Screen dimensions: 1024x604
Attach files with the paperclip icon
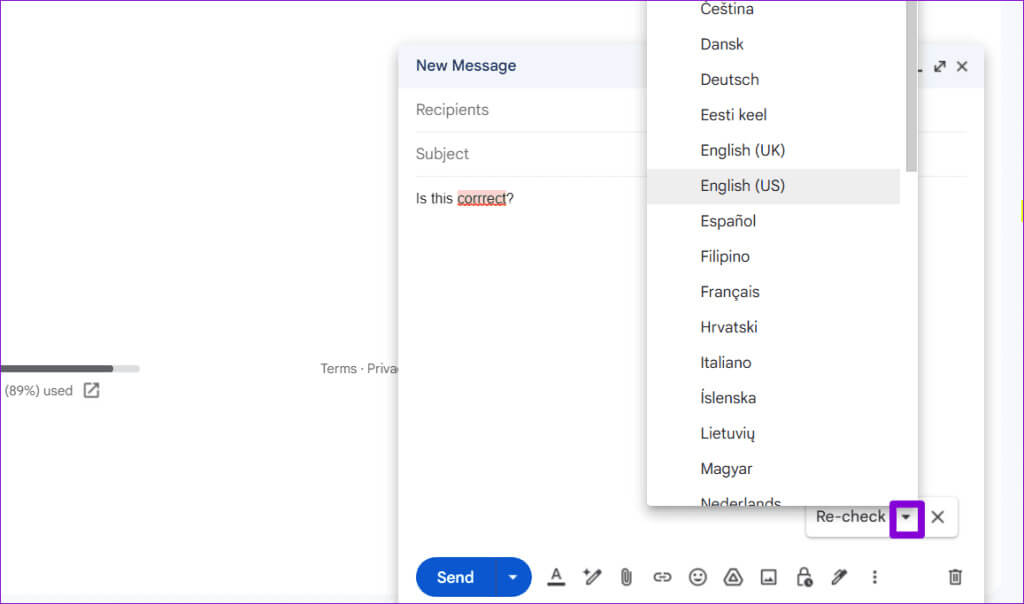(x=626, y=577)
